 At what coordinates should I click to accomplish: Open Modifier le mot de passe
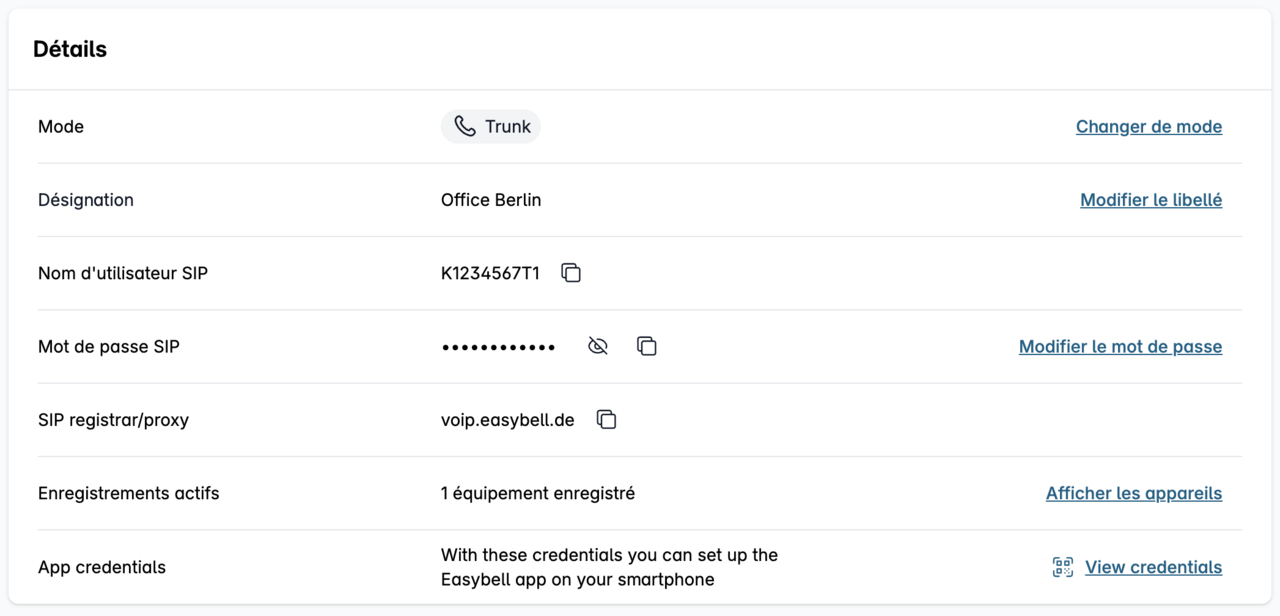1120,347
